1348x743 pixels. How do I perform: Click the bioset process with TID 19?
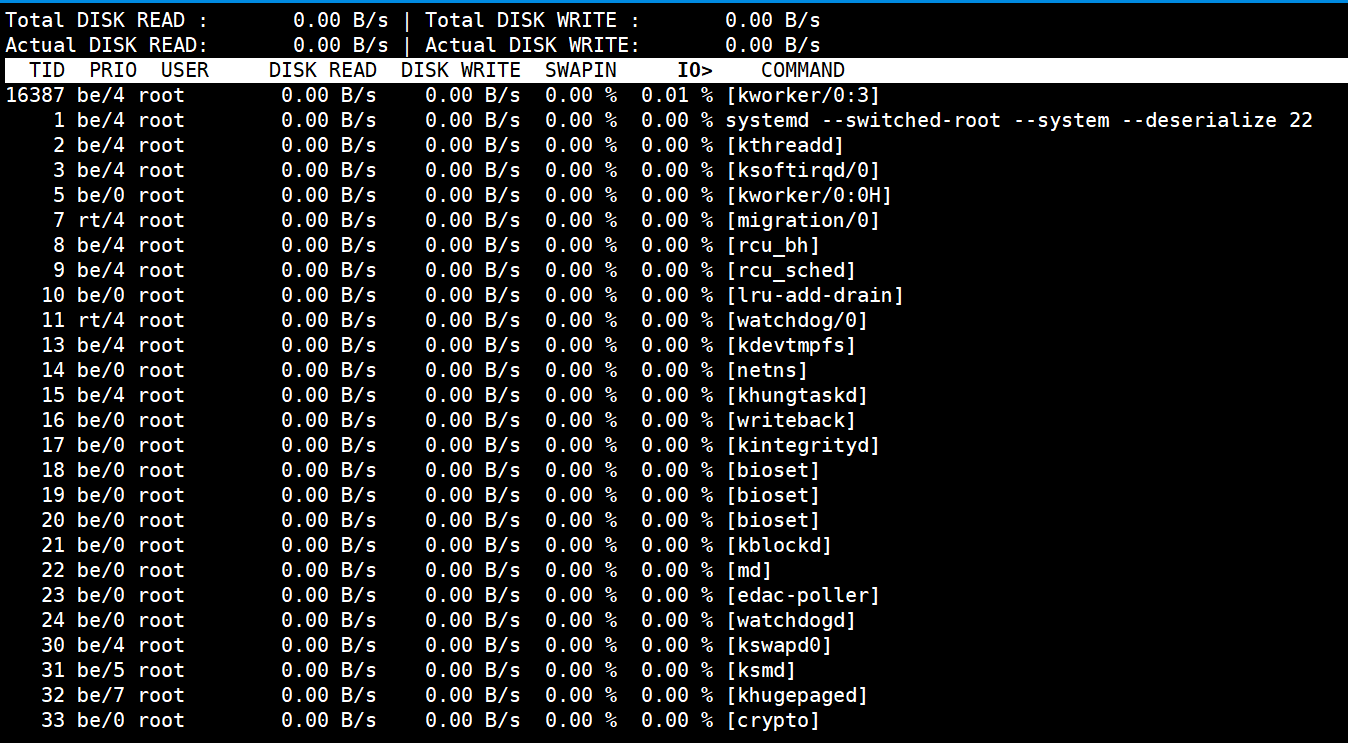[773, 495]
